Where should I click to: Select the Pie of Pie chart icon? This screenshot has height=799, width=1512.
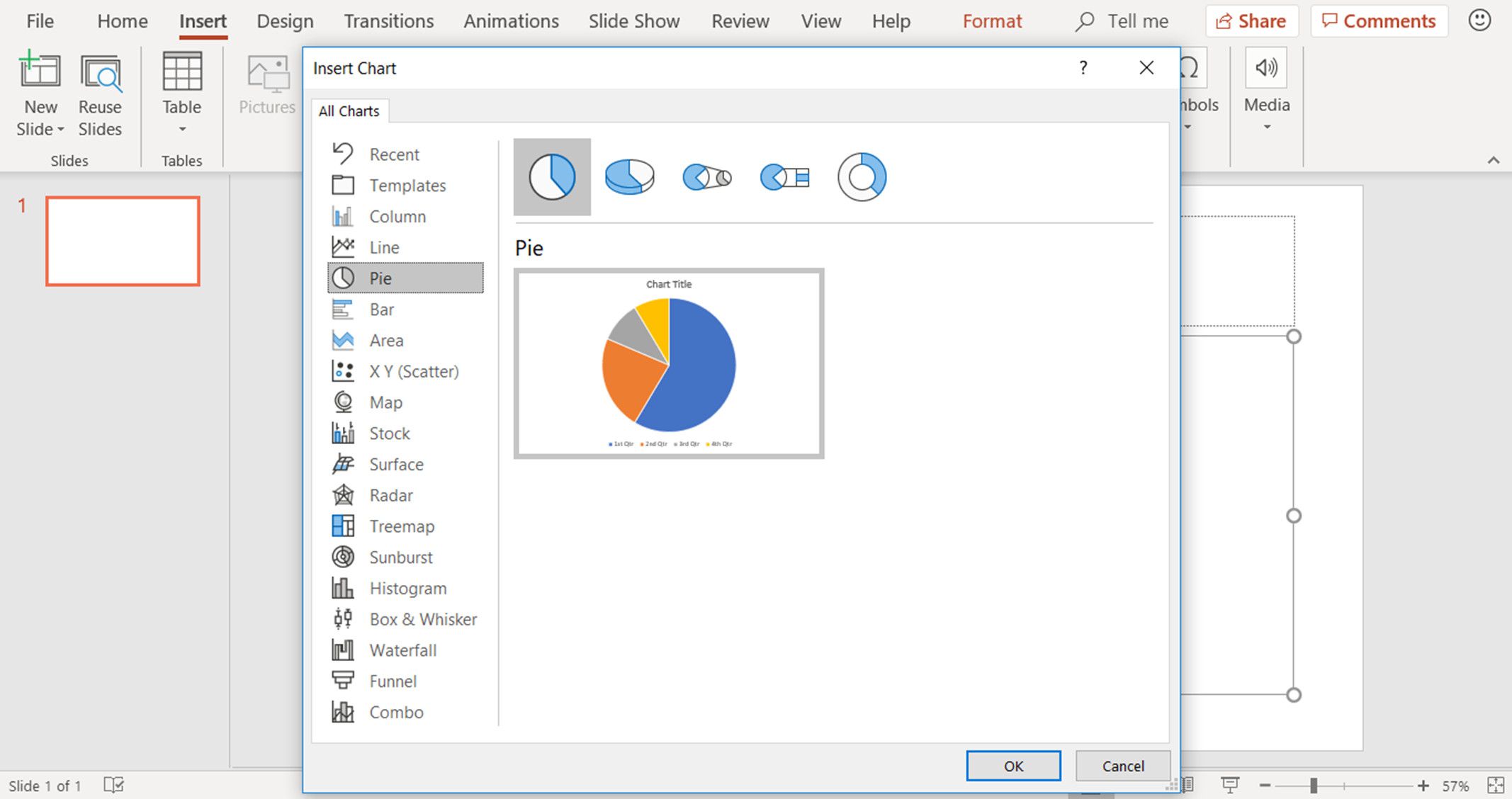(705, 177)
